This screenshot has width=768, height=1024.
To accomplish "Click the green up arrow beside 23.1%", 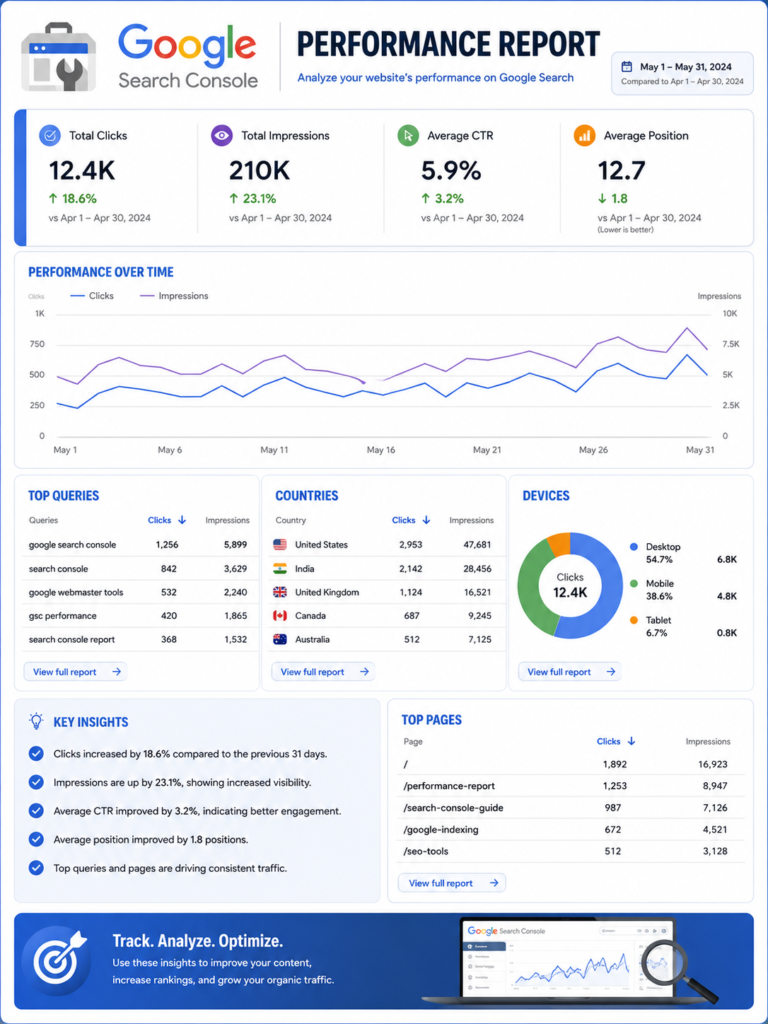I will (x=233, y=199).
